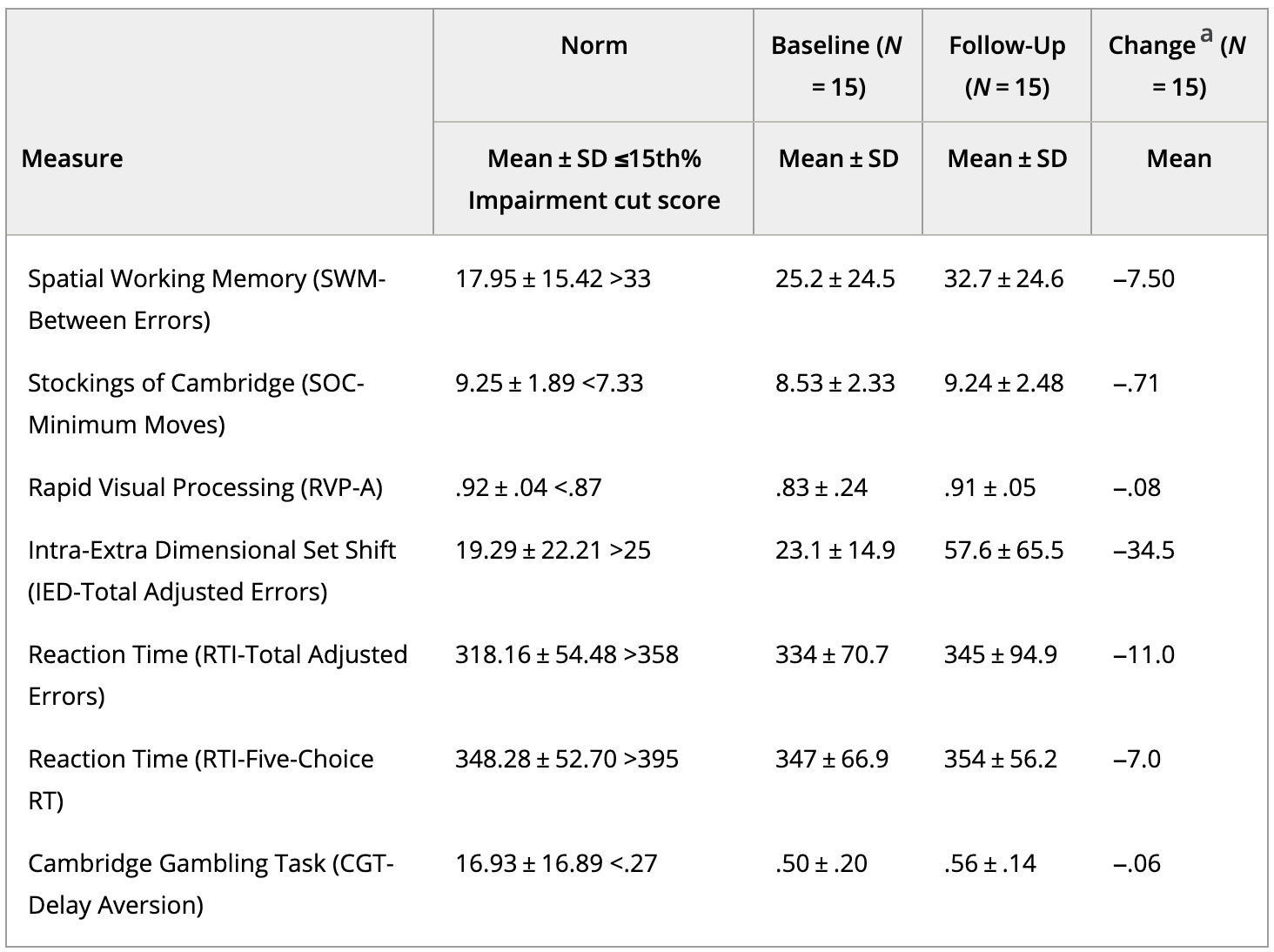
Task: Select the follow-up value .56 ± .14
Action: [990, 863]
